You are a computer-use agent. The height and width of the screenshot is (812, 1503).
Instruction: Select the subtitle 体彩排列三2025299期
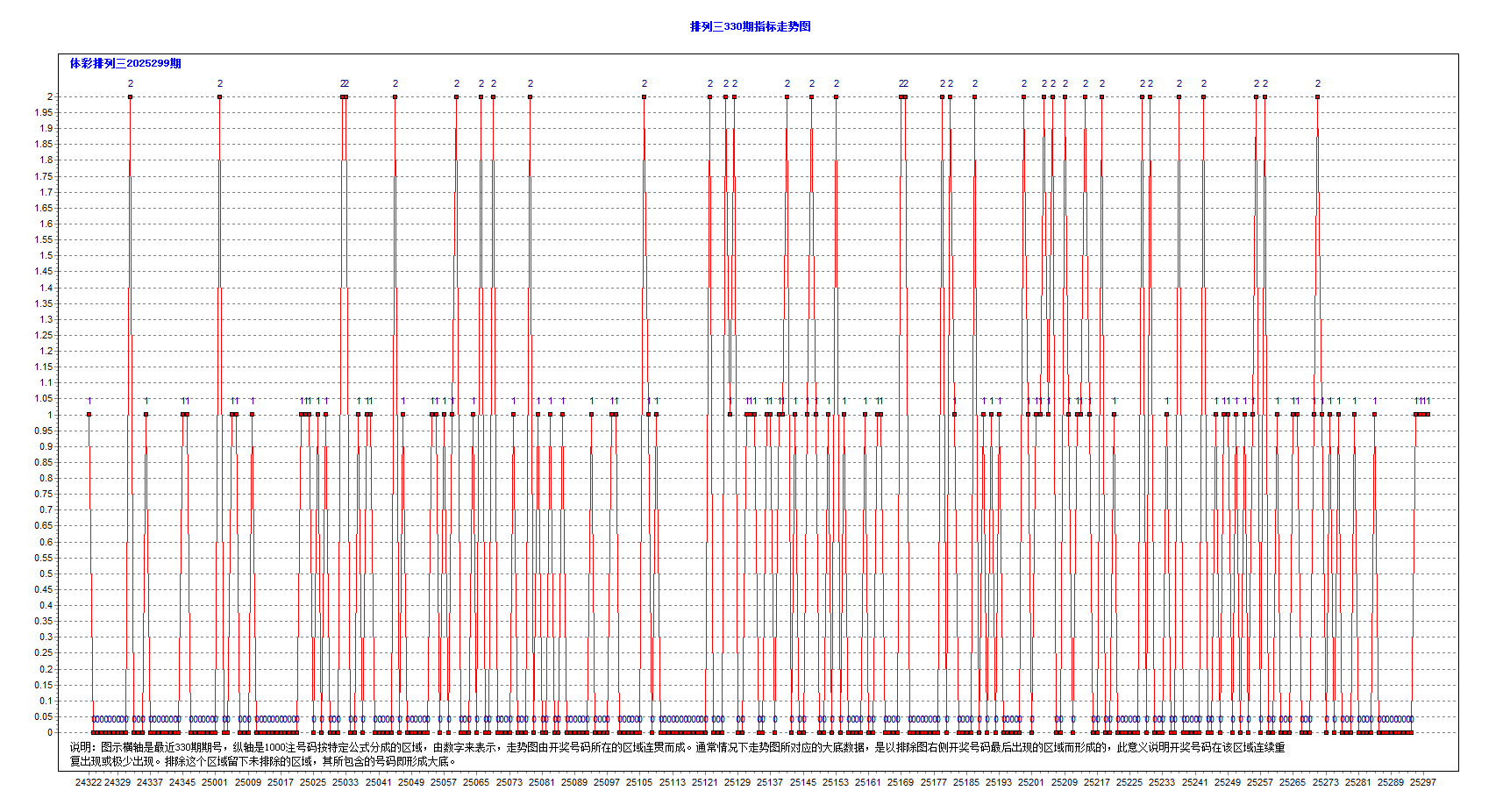click(x=125, y=63)
